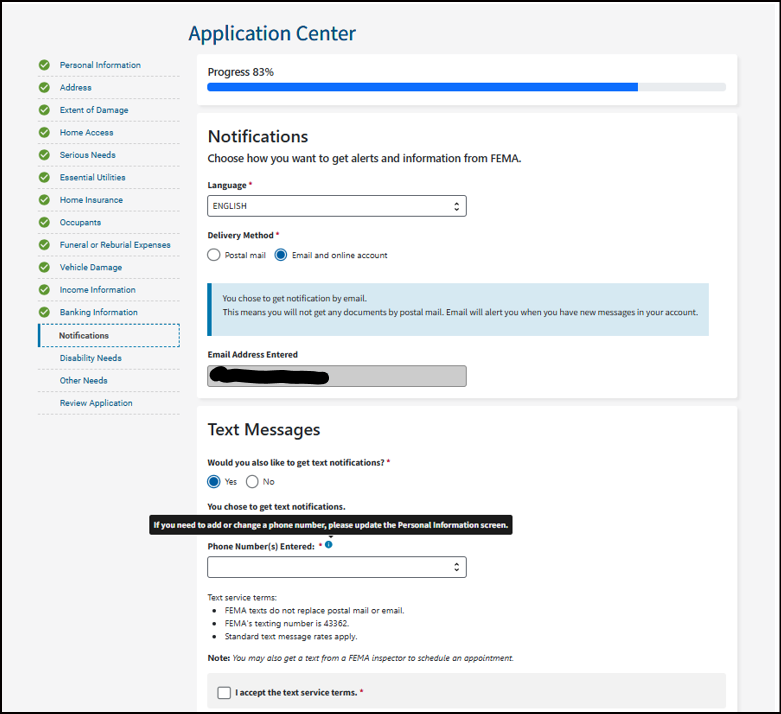Click green checkmark icon next to Vehicle Damage

(44, 267)
